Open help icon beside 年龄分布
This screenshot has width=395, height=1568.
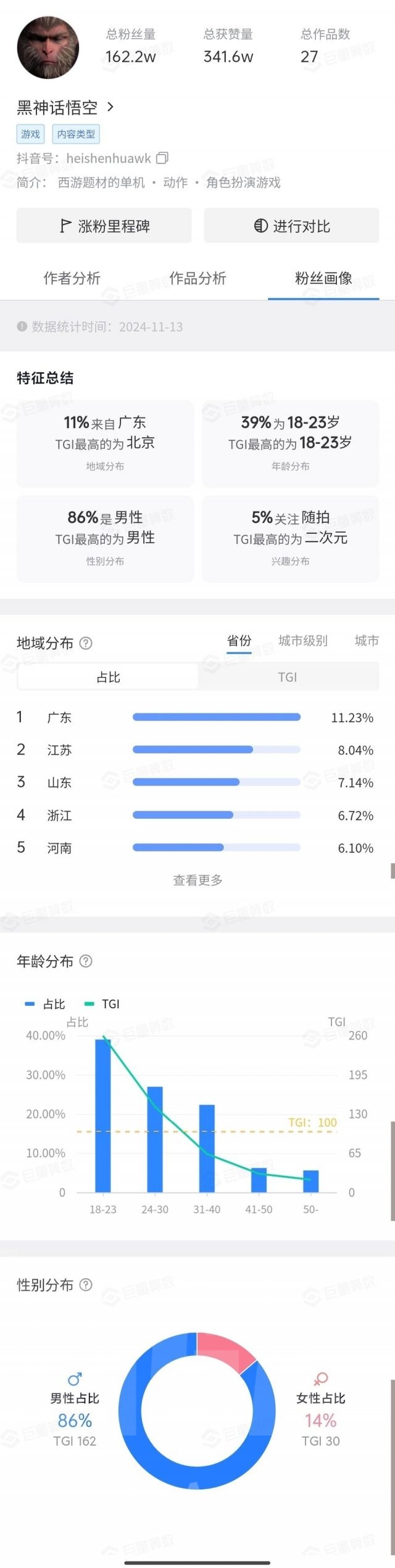(x=86, y=961)
